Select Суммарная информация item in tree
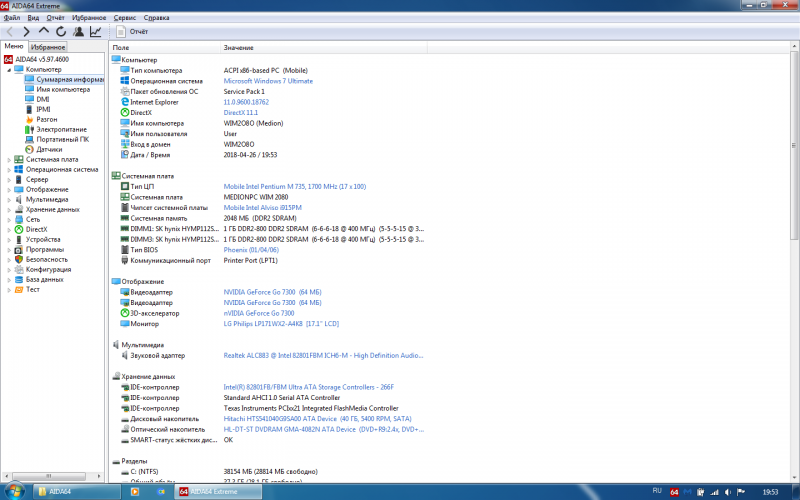 point(69,79)
